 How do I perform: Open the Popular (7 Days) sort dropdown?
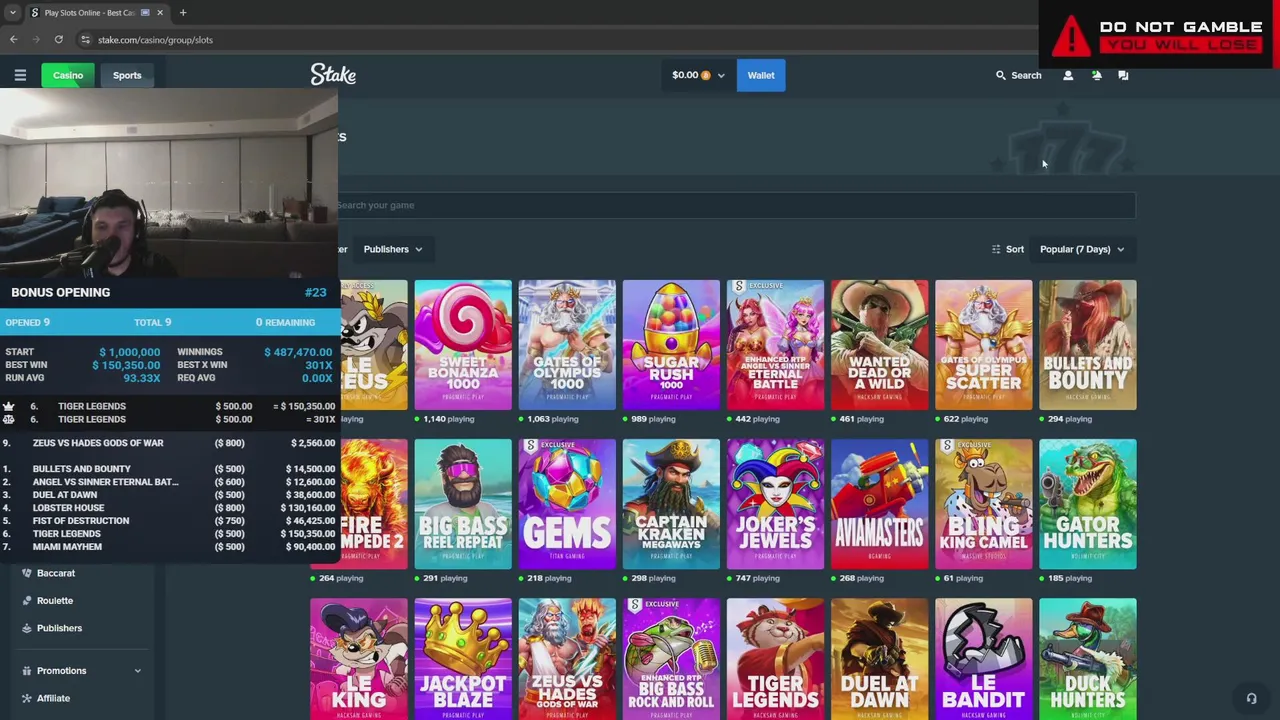pyautogui.click(x=1083, y=249)
